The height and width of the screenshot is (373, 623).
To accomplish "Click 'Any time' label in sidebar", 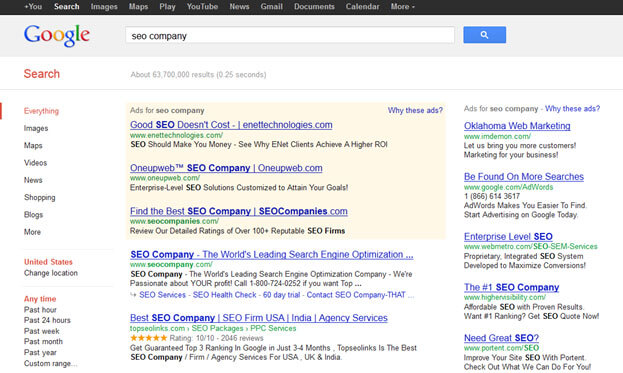I will click(x=40, y=299).
